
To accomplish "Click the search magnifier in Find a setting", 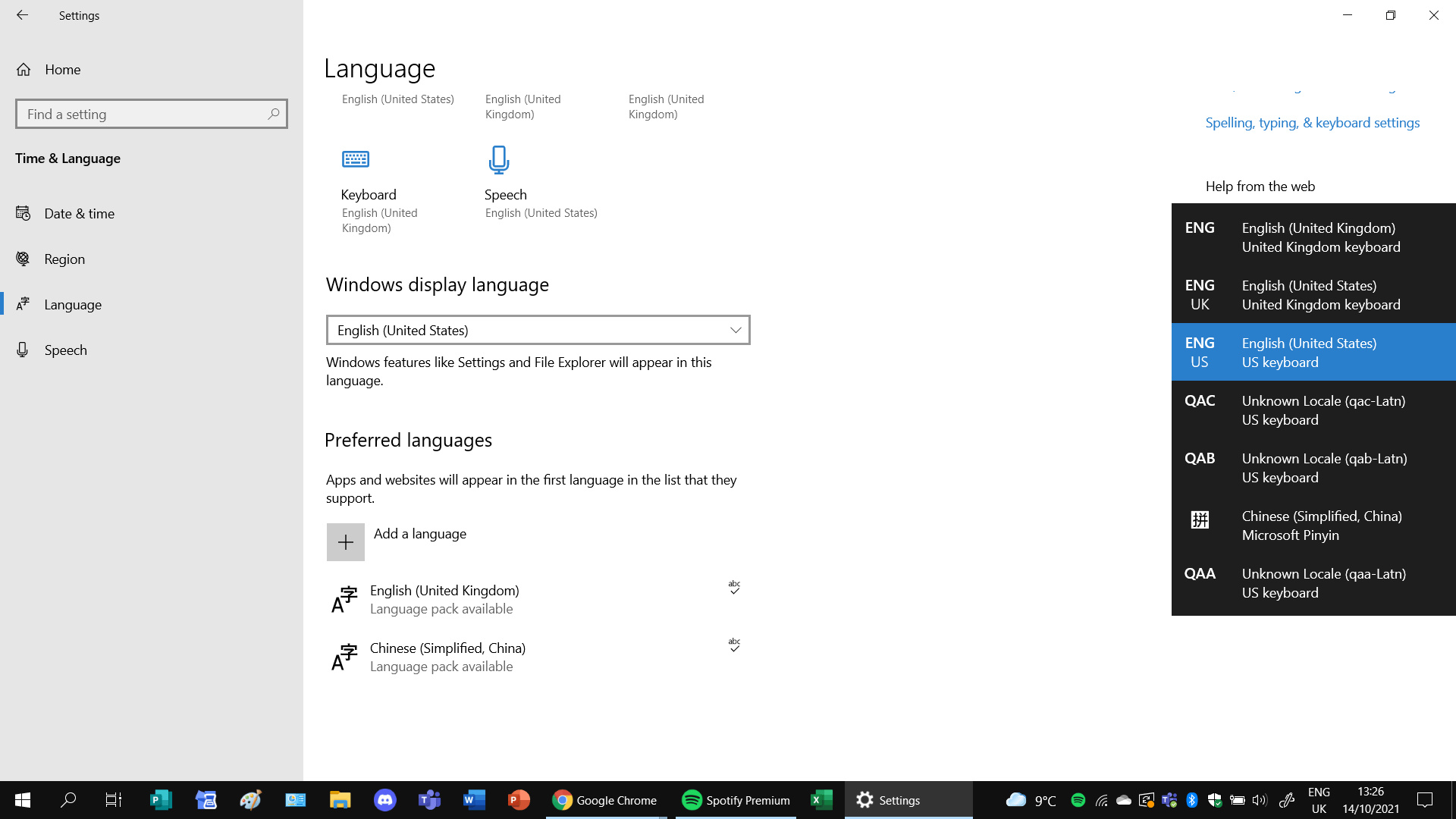I will (273, 114).
